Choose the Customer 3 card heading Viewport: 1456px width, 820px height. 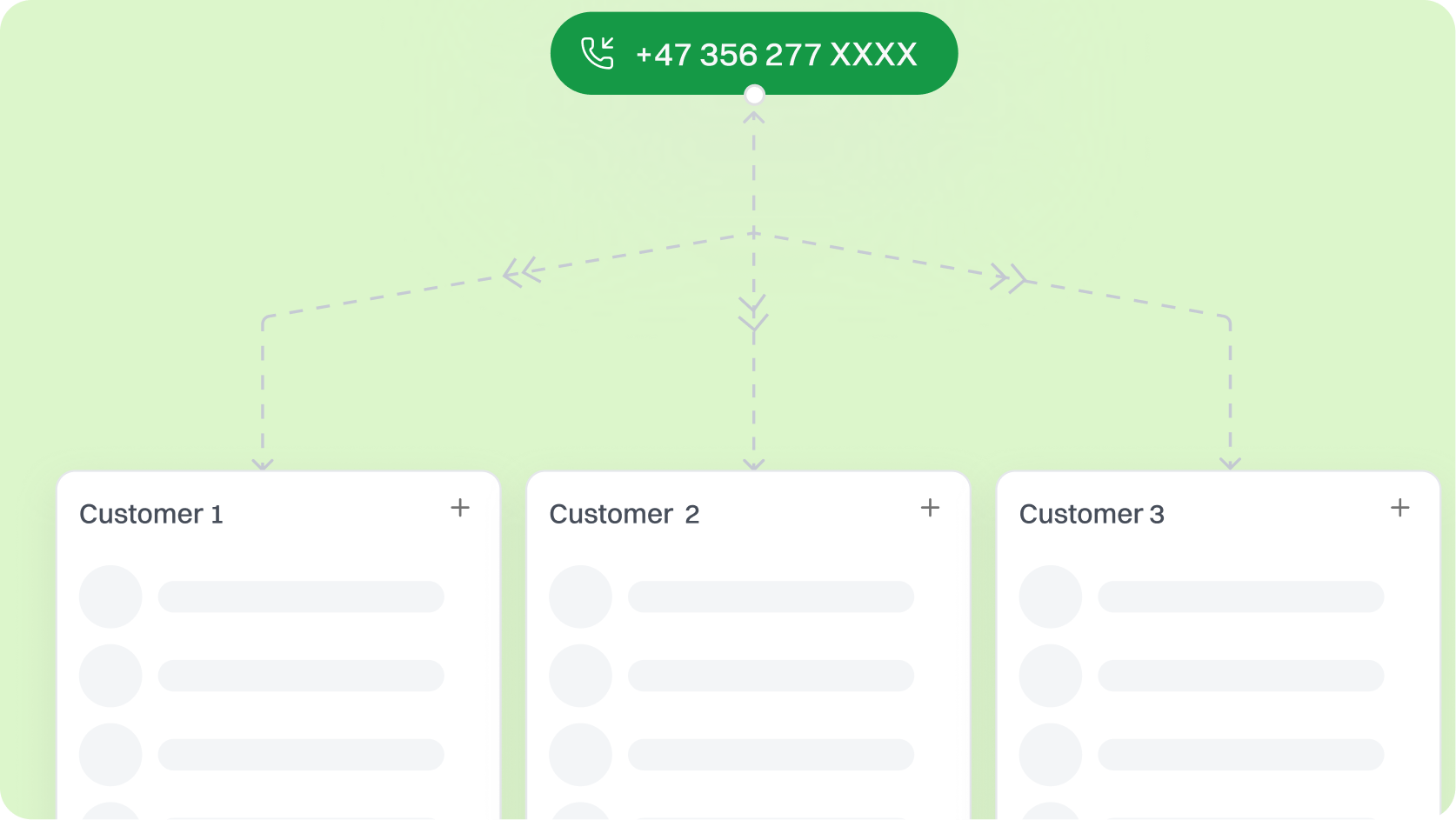(x=1092, y=514)
